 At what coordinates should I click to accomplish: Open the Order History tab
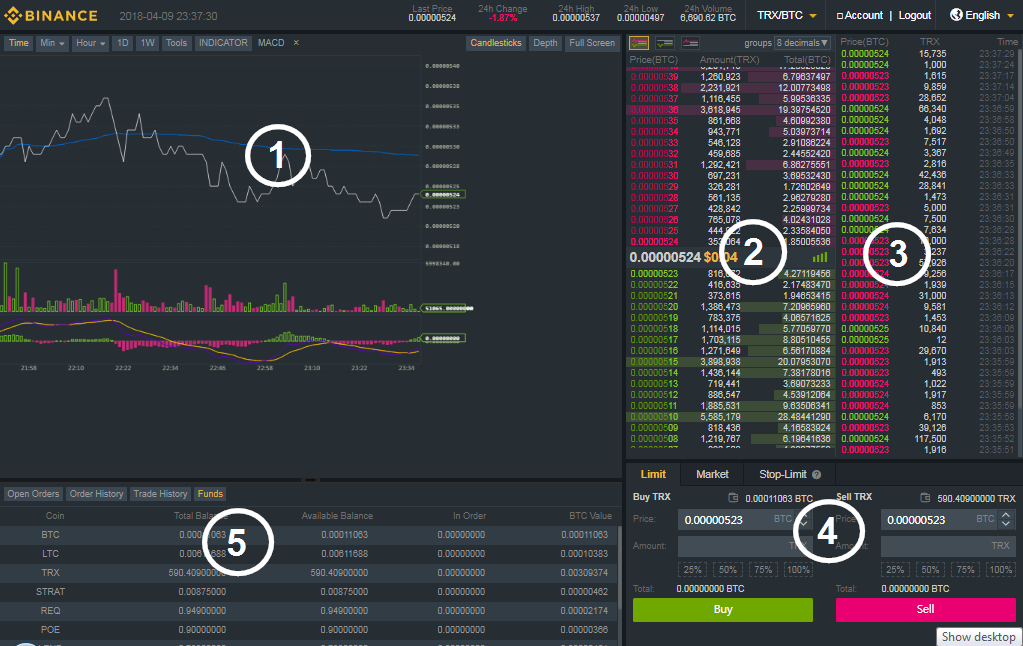(x=97, y=494)
